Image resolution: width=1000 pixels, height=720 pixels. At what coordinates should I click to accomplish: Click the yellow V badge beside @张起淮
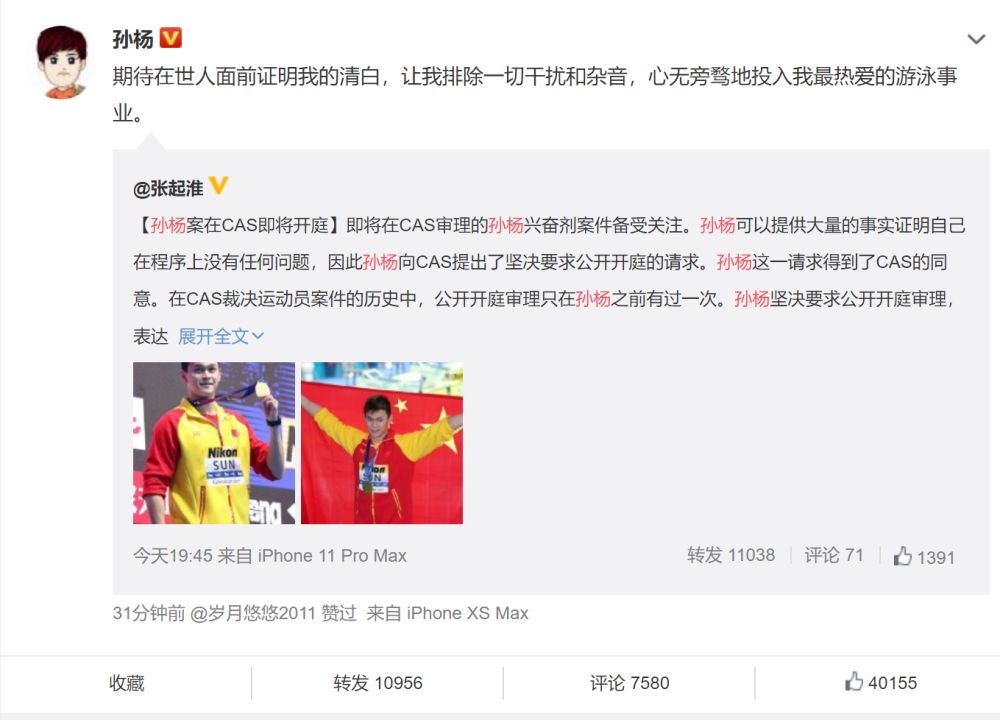click(x=218, y=186)
